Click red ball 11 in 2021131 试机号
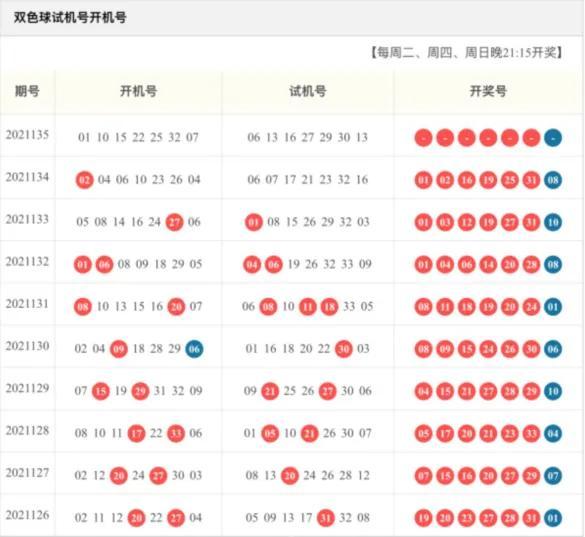The height and width of the screenshot is (537, 585). pyautogui.click(x=308, y=307)
